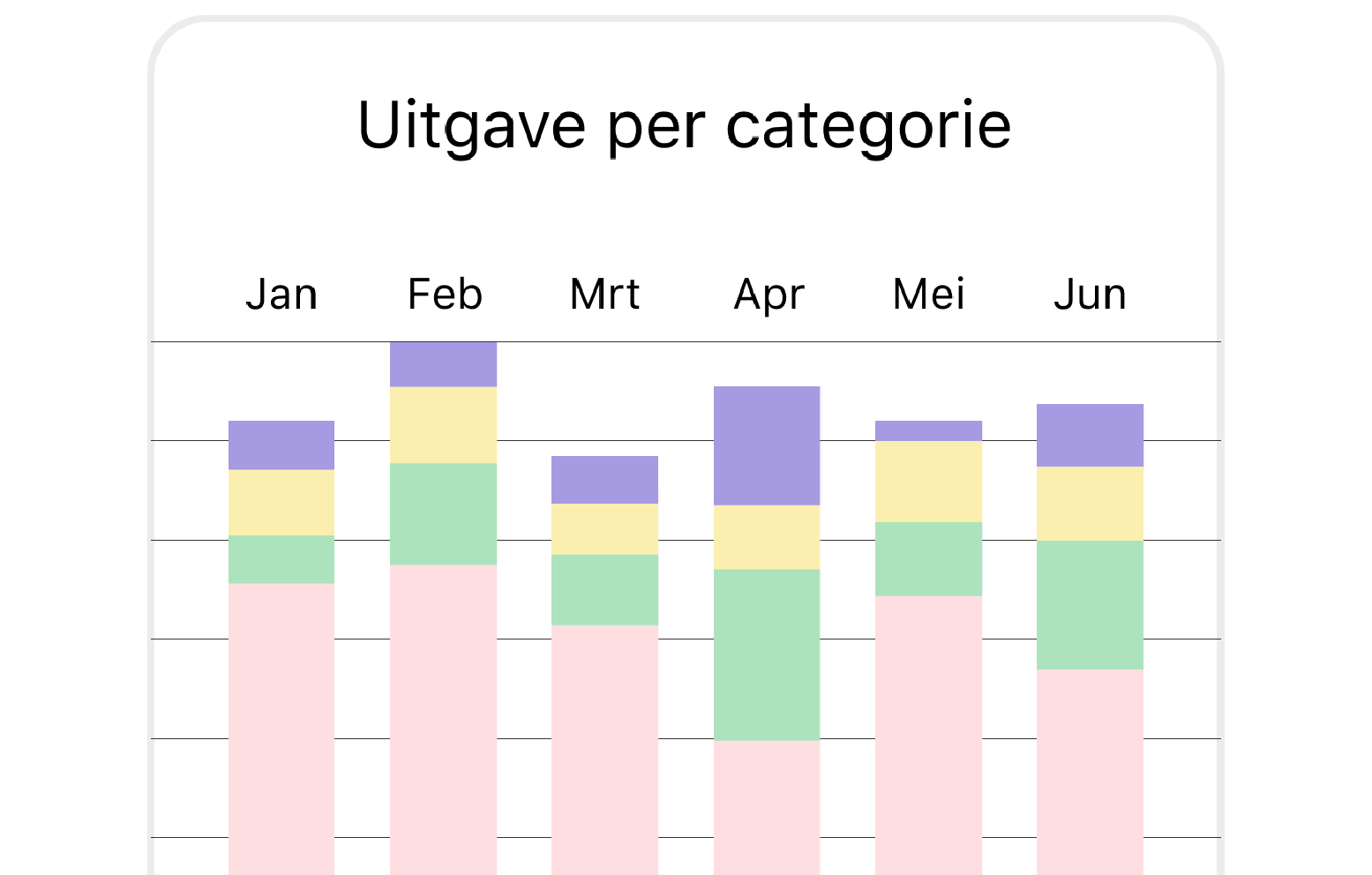Select the yellow segment of the Feb bar
1372x875 pixels.
pos(443,425)
